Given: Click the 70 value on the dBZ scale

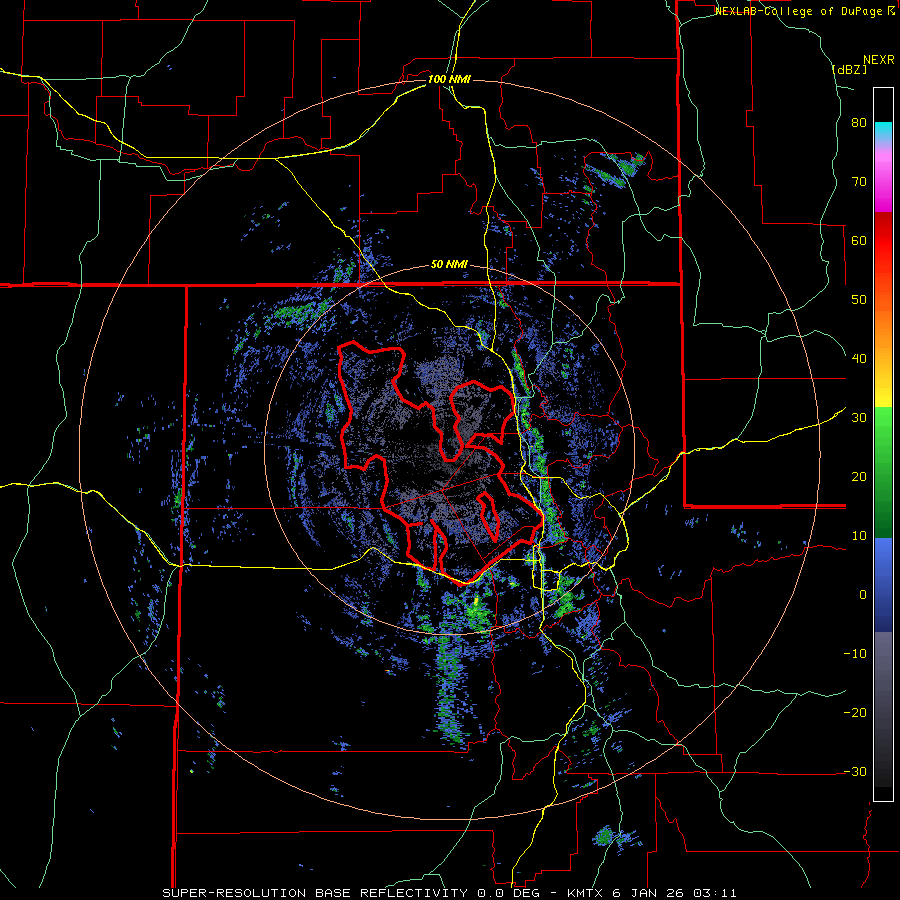Looking at the screenshot, I should click(859, 182).
